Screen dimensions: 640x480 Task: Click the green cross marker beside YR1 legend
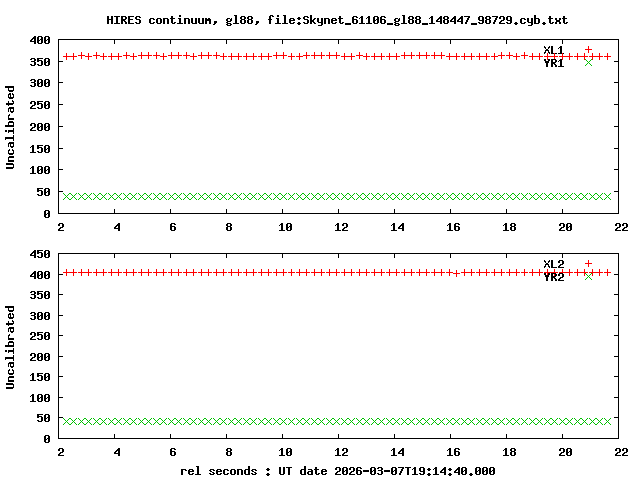[588, 63]
